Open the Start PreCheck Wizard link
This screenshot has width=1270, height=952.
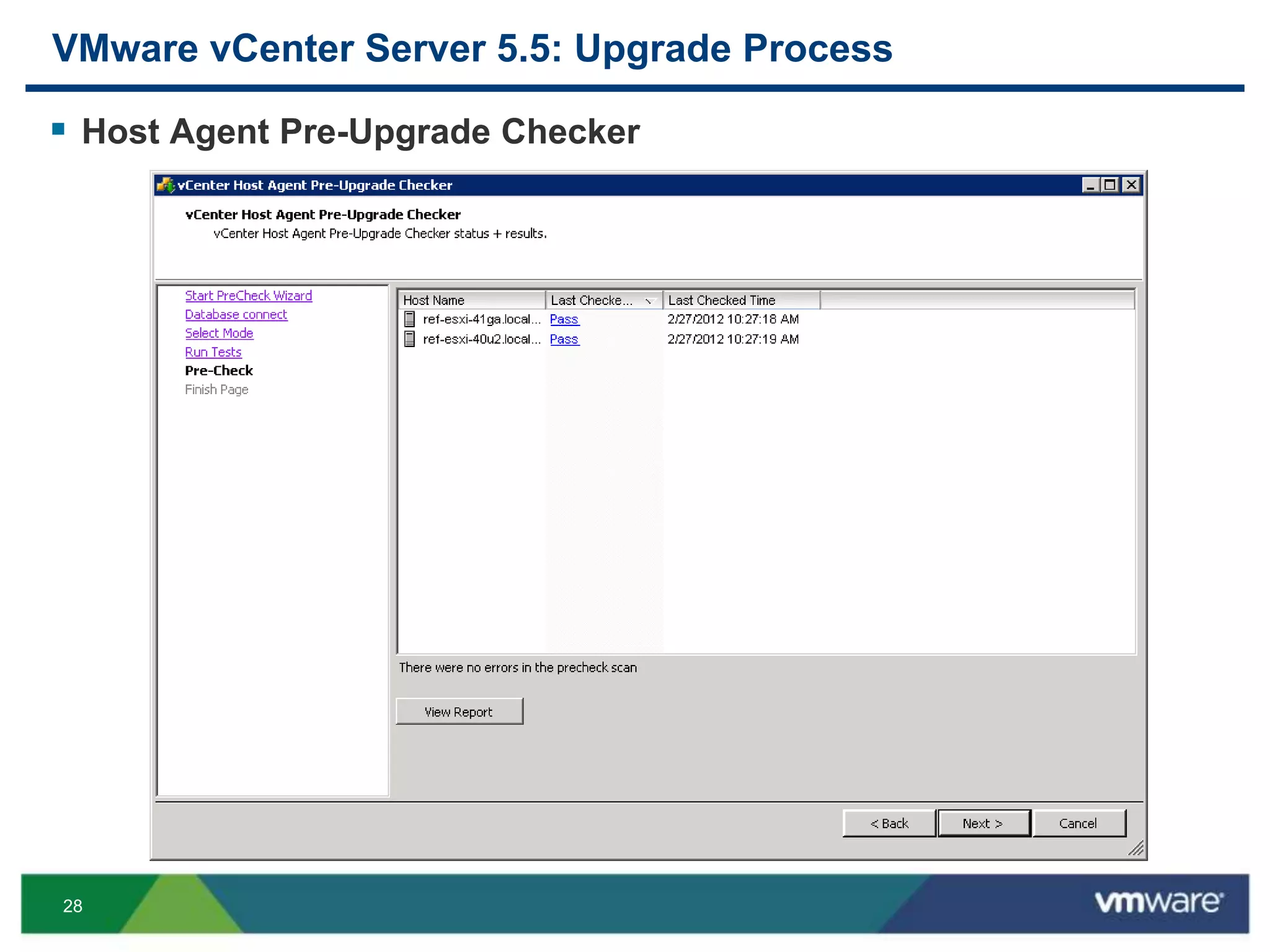249,296
